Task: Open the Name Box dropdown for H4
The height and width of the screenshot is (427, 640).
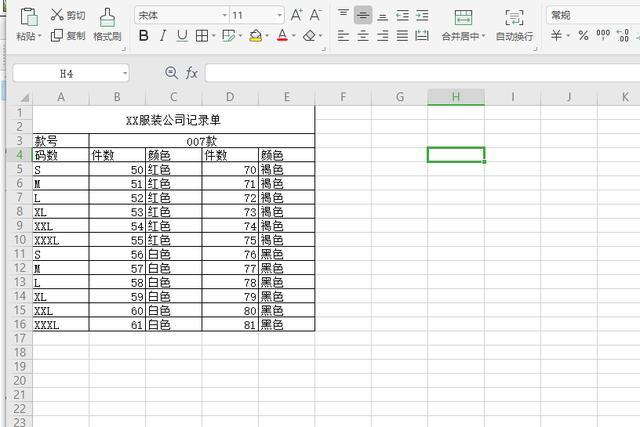Action: pyautogui.click(x=124, y=73)
